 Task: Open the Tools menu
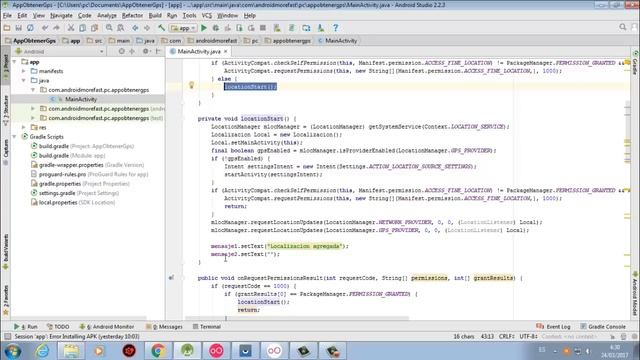[x=189, y=16]
